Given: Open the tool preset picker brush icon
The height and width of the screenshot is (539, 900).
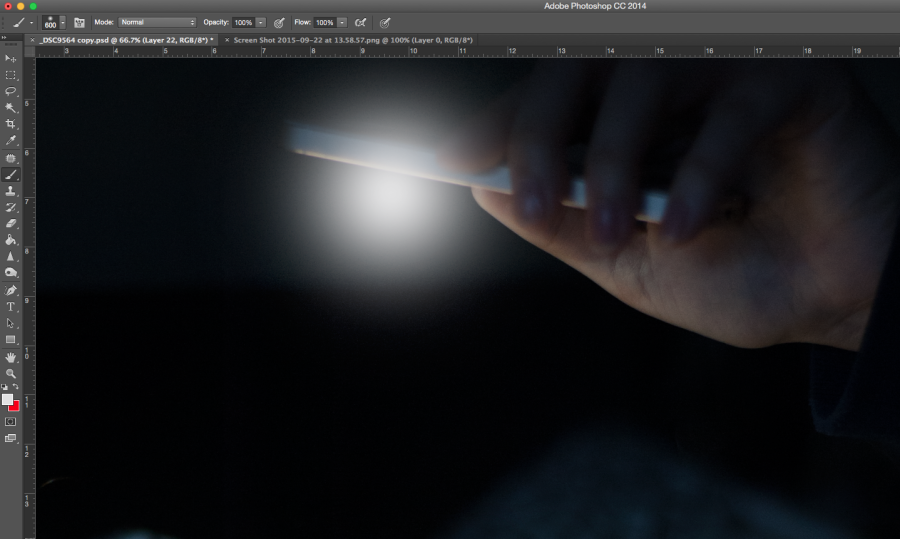Looking at the screenshot, I should tap(19, 22).
